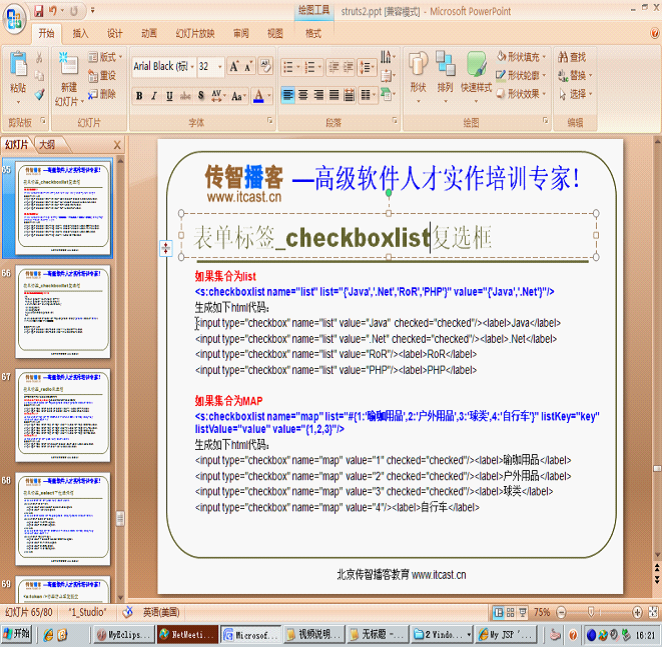662x648 pixels.
Task: Expand the shape fill (形状填充) dropdown
Action: pyautogui.click(x=543, y=57)
